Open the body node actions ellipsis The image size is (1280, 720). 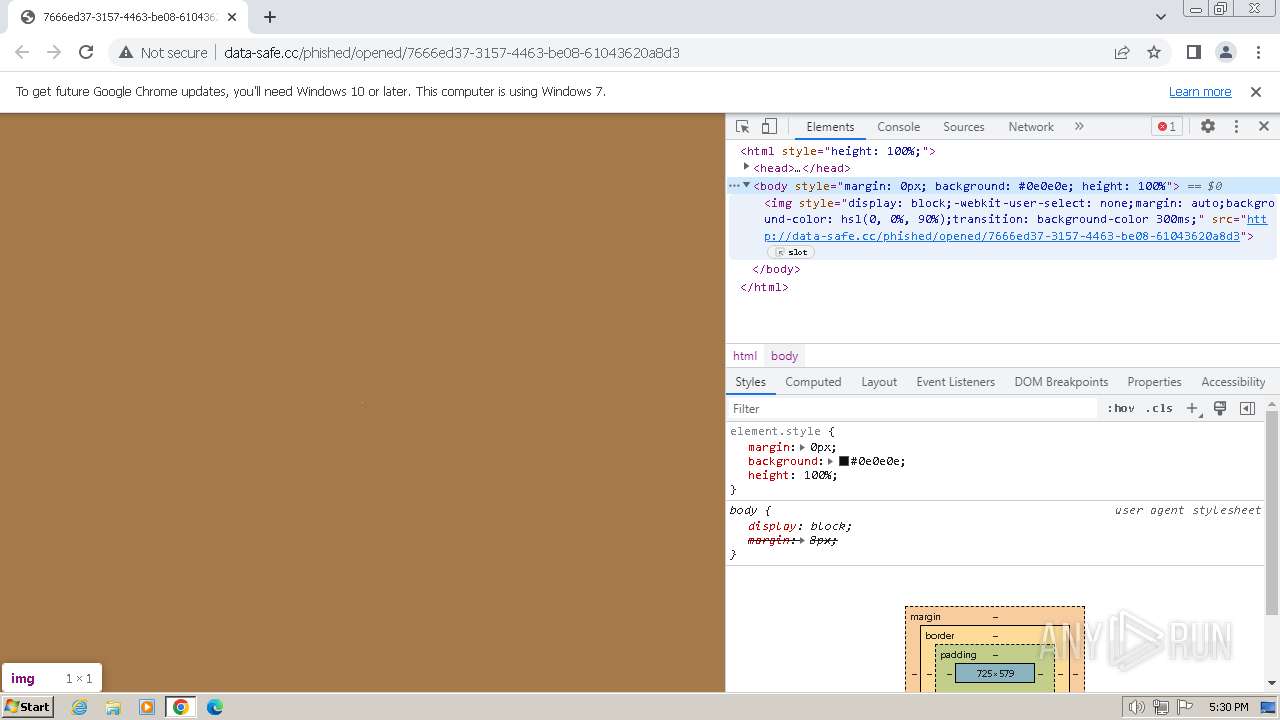[x=733, y=185]
